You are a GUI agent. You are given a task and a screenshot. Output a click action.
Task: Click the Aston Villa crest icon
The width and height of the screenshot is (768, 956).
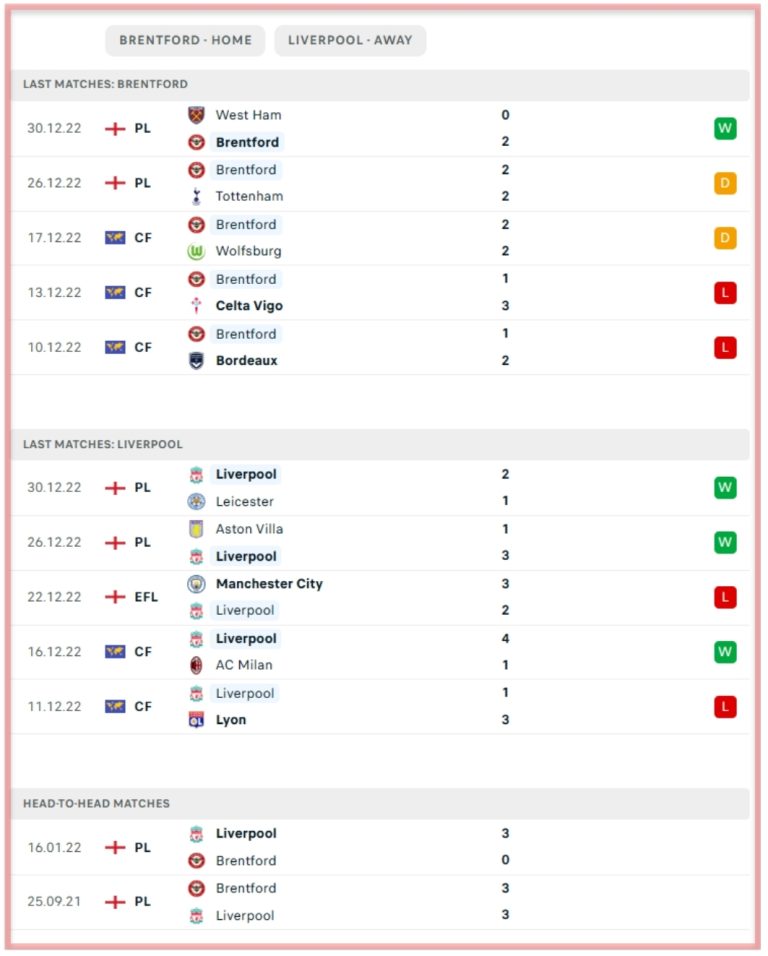196,529
